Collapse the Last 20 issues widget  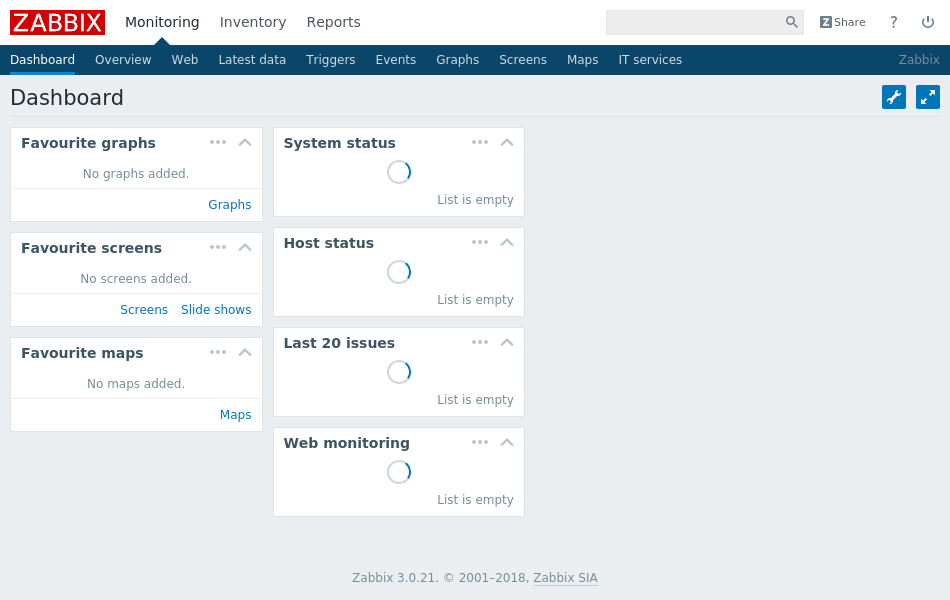click(x=507, y=342)
